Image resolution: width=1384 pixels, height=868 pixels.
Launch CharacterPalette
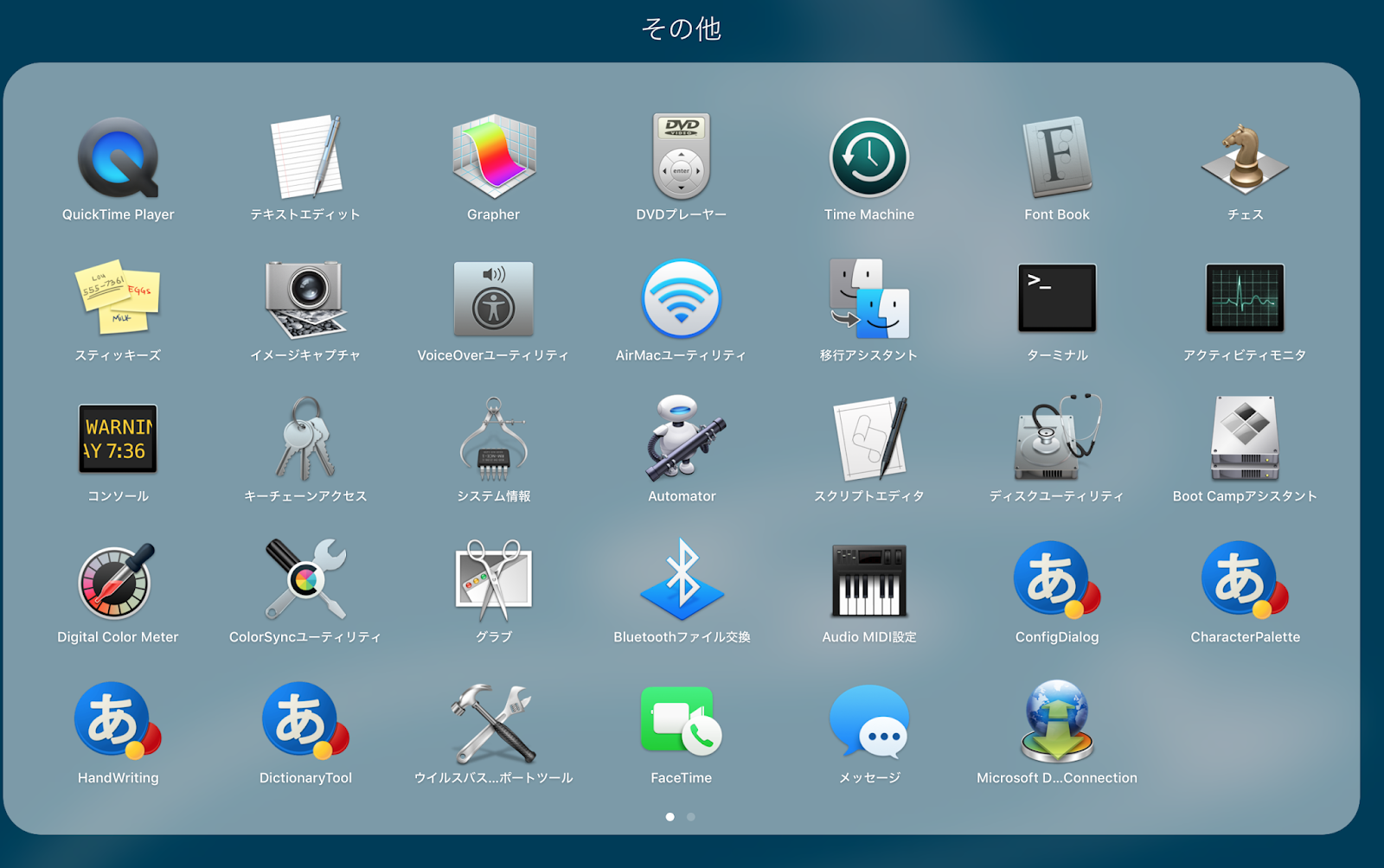coord(1245,580)
